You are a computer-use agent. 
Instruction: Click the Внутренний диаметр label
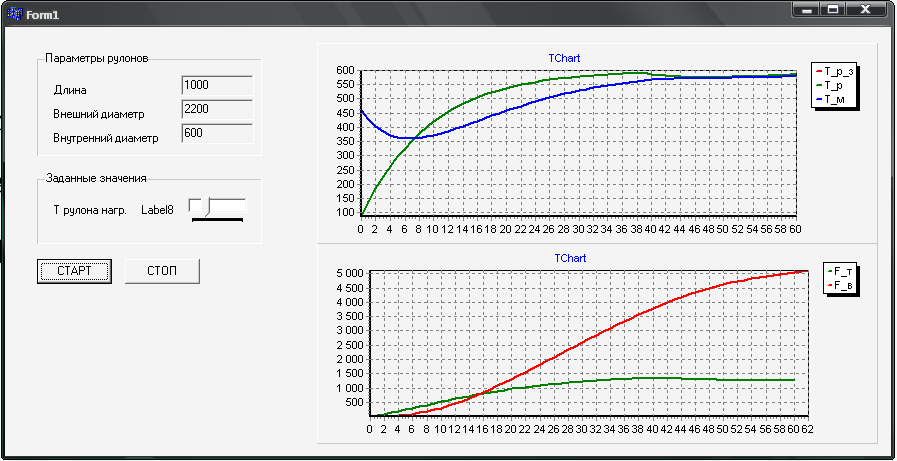tap(106, 138)
